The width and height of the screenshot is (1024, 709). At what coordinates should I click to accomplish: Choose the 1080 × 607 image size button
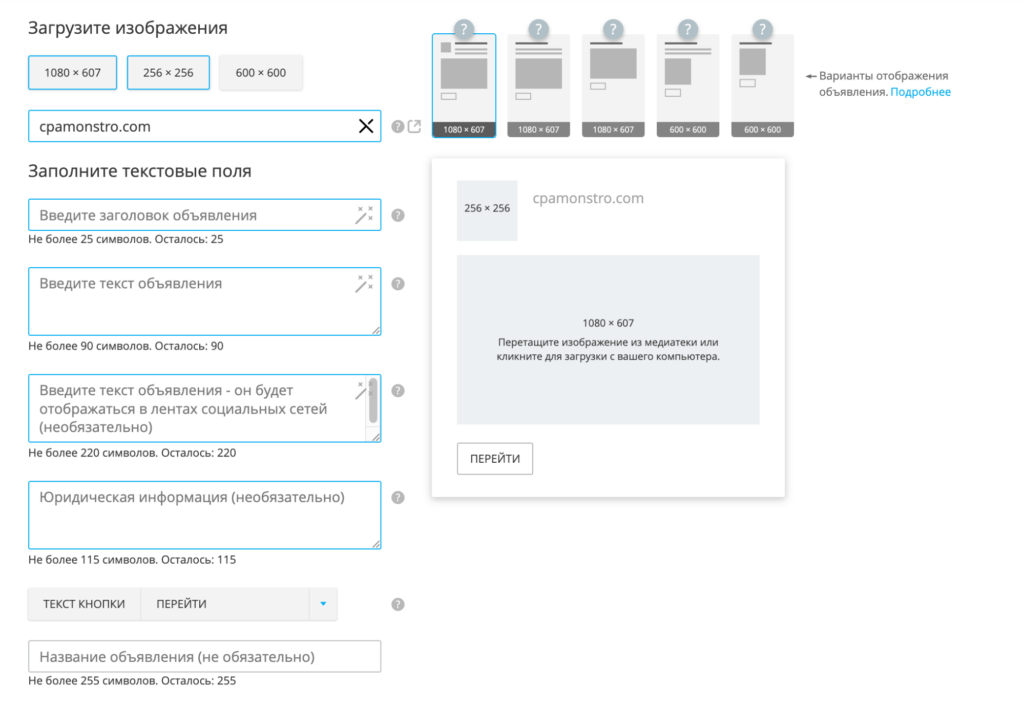click(72, 72)
